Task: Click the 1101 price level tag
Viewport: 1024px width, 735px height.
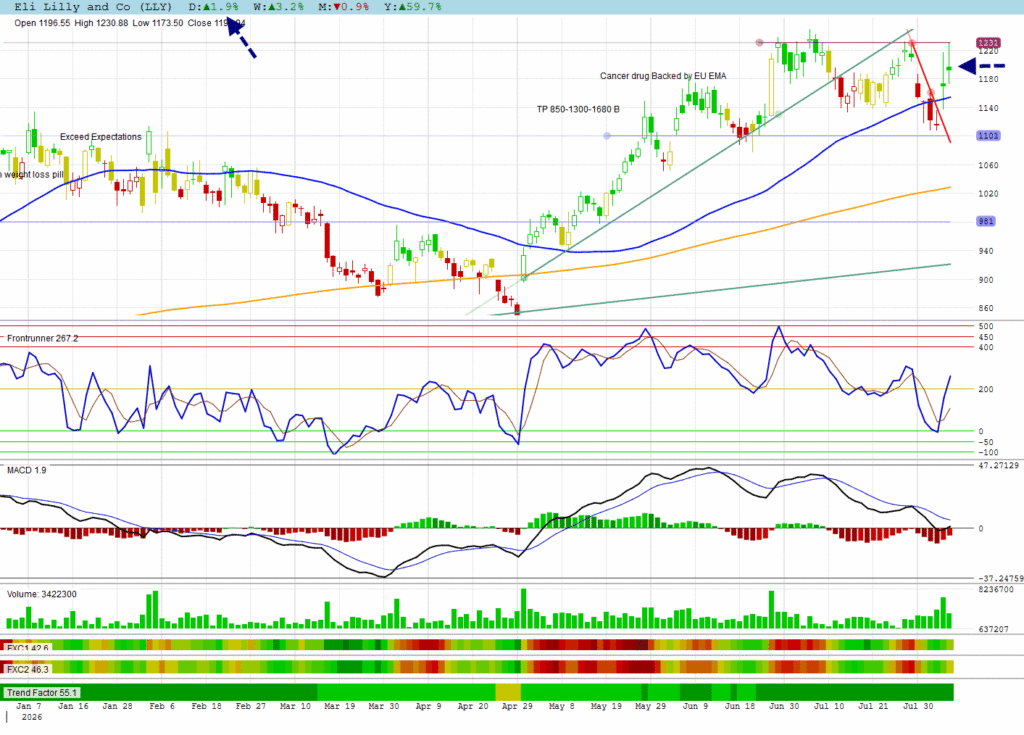Action: pos(988,135)
